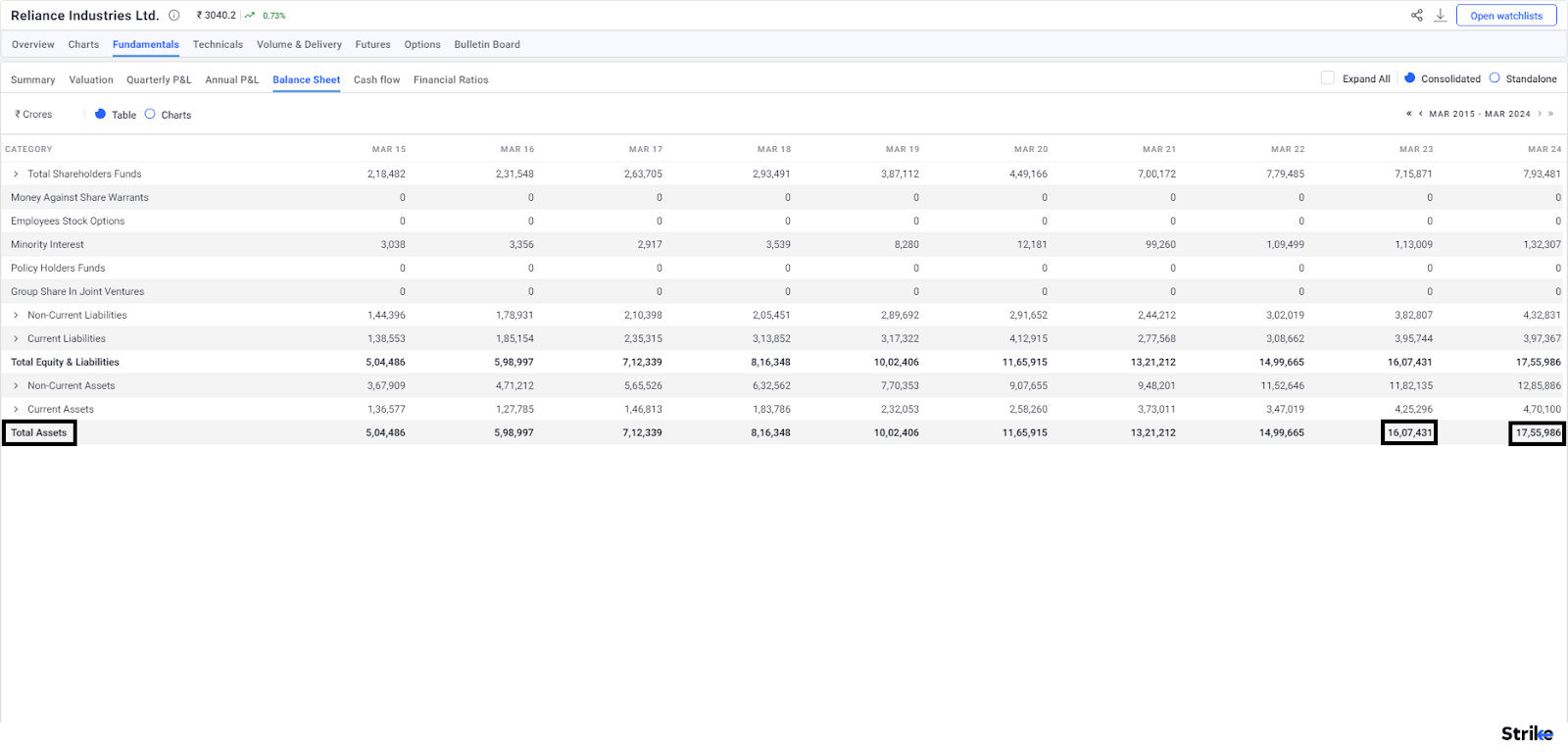1568x752 pixels.
Task: Click Minority Interest value 99,260
Action: 1160,244
